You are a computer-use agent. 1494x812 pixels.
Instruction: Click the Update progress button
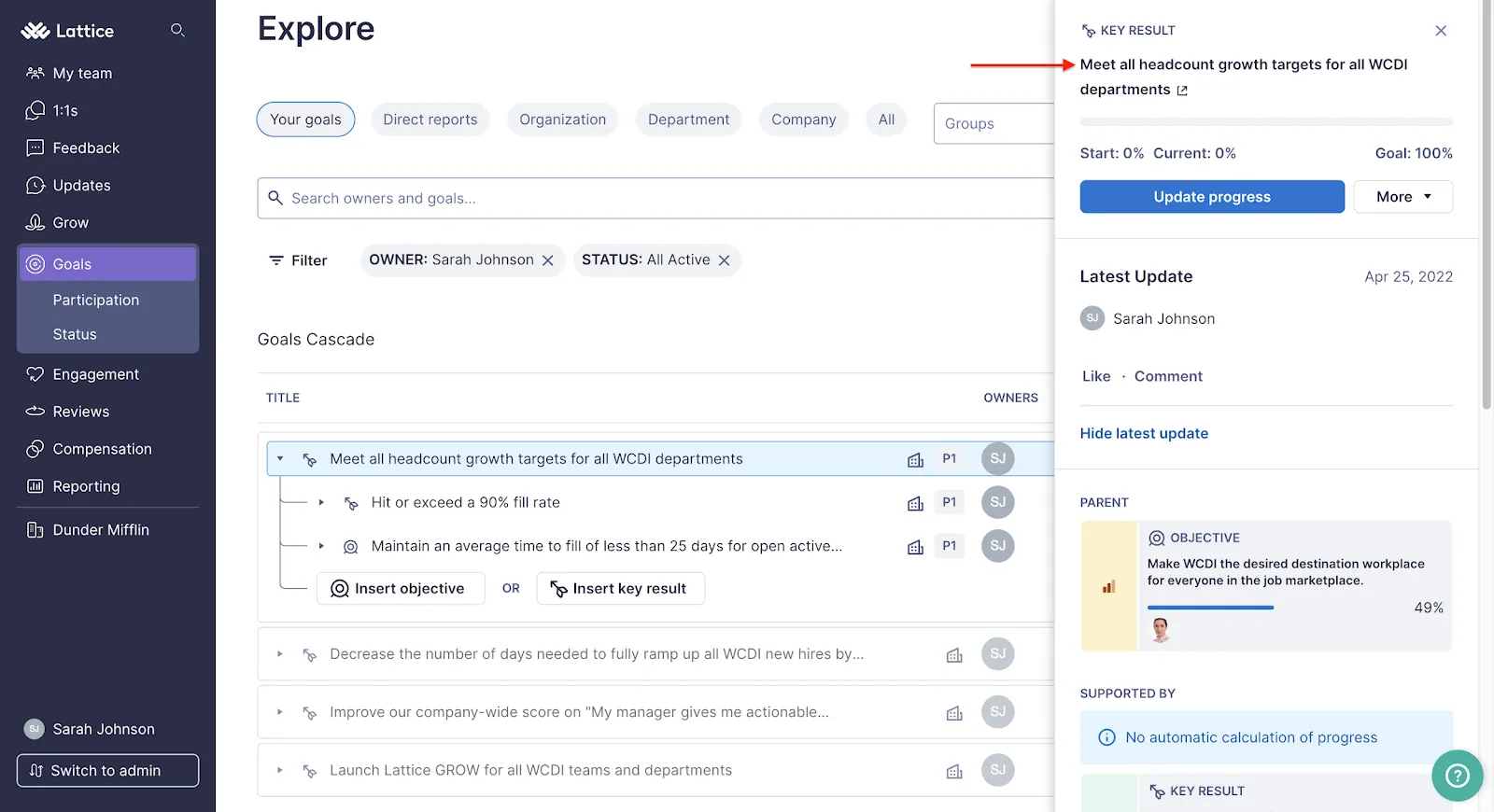click(x=1212, y=197)
